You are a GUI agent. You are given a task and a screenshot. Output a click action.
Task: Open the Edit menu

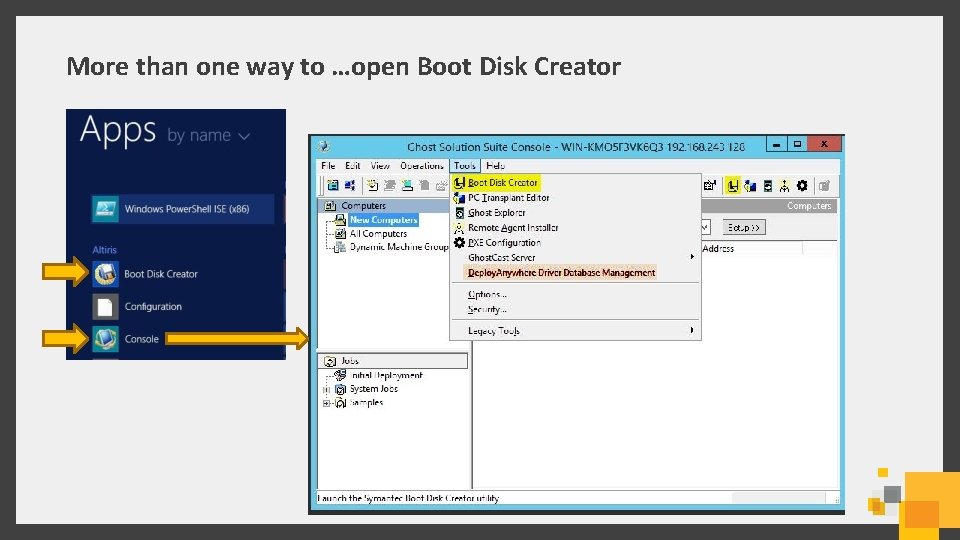click(353, 166)
